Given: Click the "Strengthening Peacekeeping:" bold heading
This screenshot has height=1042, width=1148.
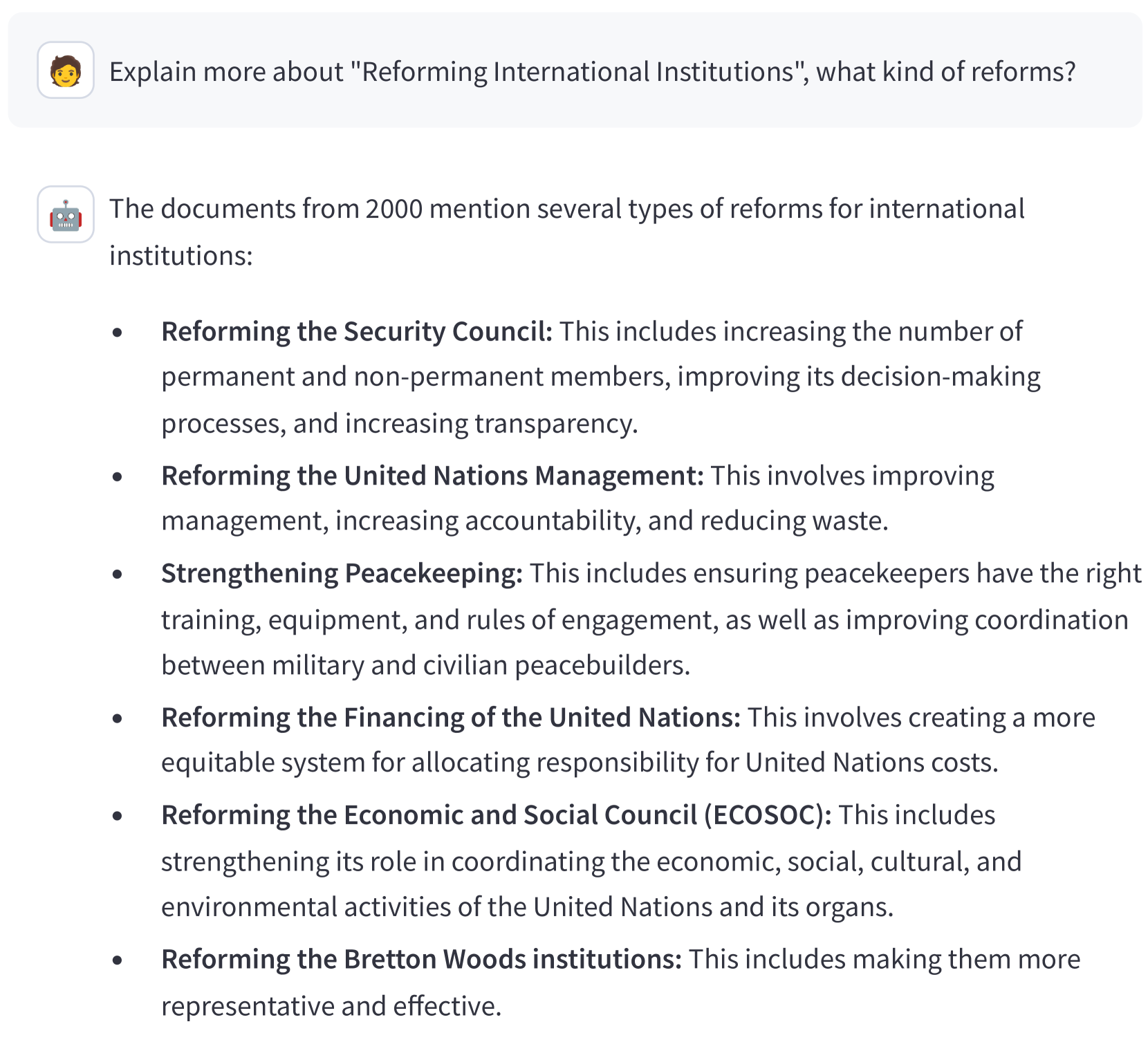Looking at the screenshot, I should [x=342, y=574].
